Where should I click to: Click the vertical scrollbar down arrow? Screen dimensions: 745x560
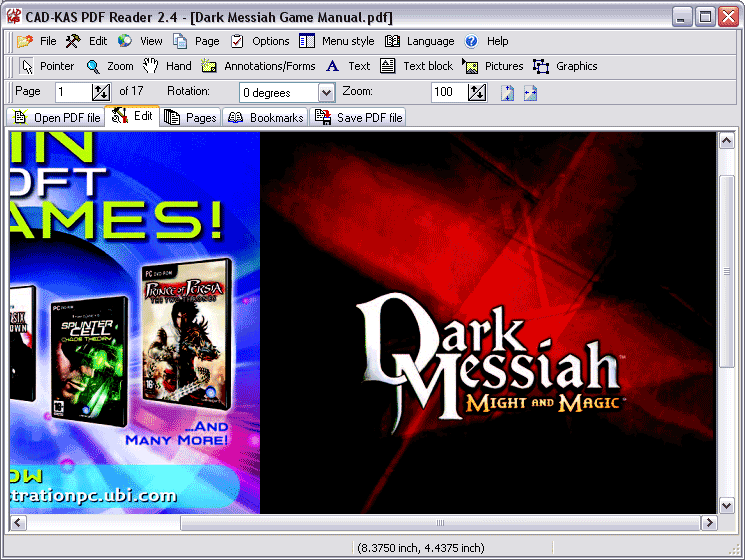tap(726, 505)
